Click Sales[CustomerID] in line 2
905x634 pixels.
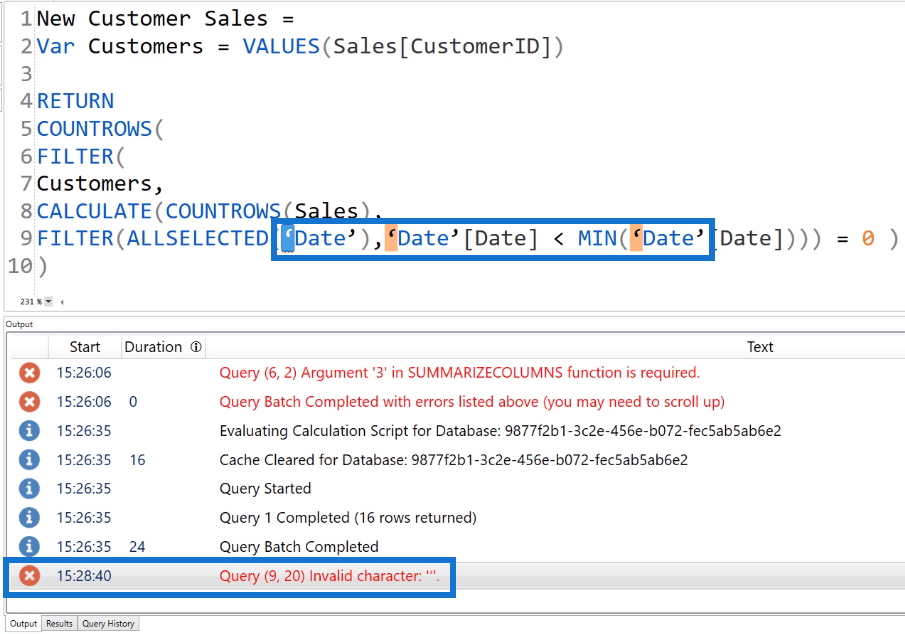pyautogui.click(x=442, y=46)
